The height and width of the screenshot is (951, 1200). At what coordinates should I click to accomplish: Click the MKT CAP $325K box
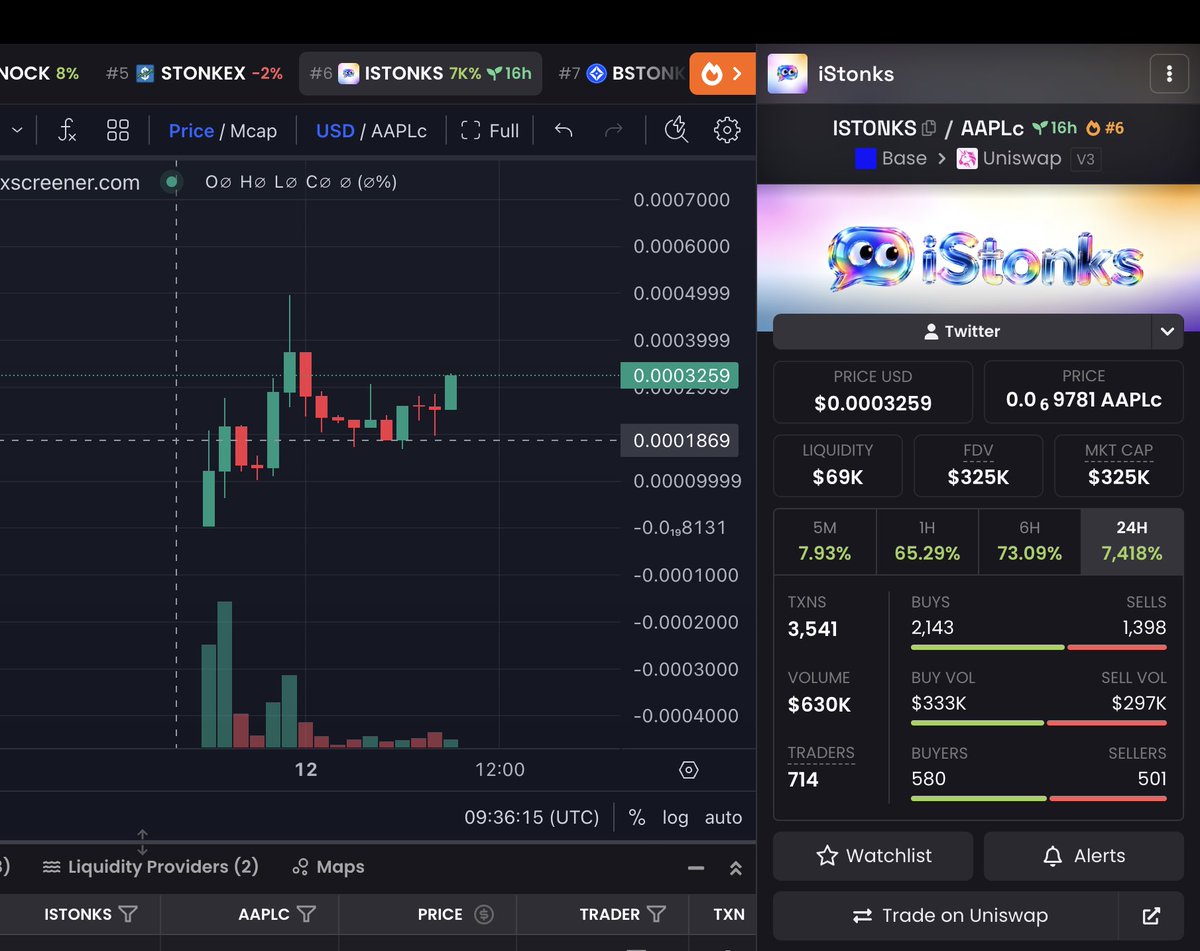coord(1119,465)
